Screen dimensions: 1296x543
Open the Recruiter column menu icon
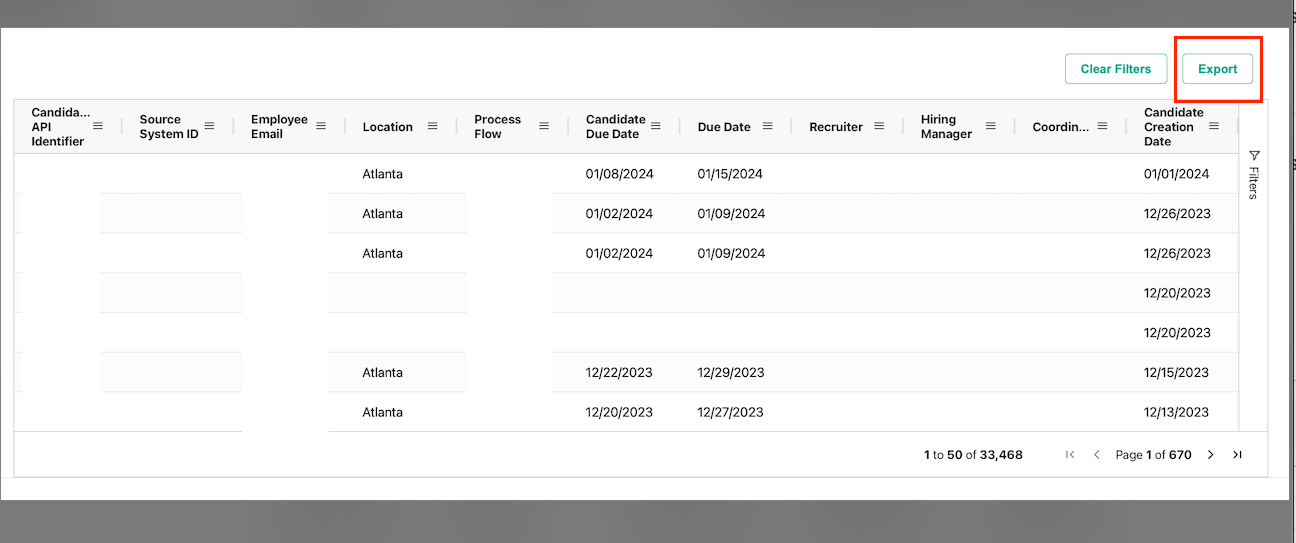(x=879, y=126)
